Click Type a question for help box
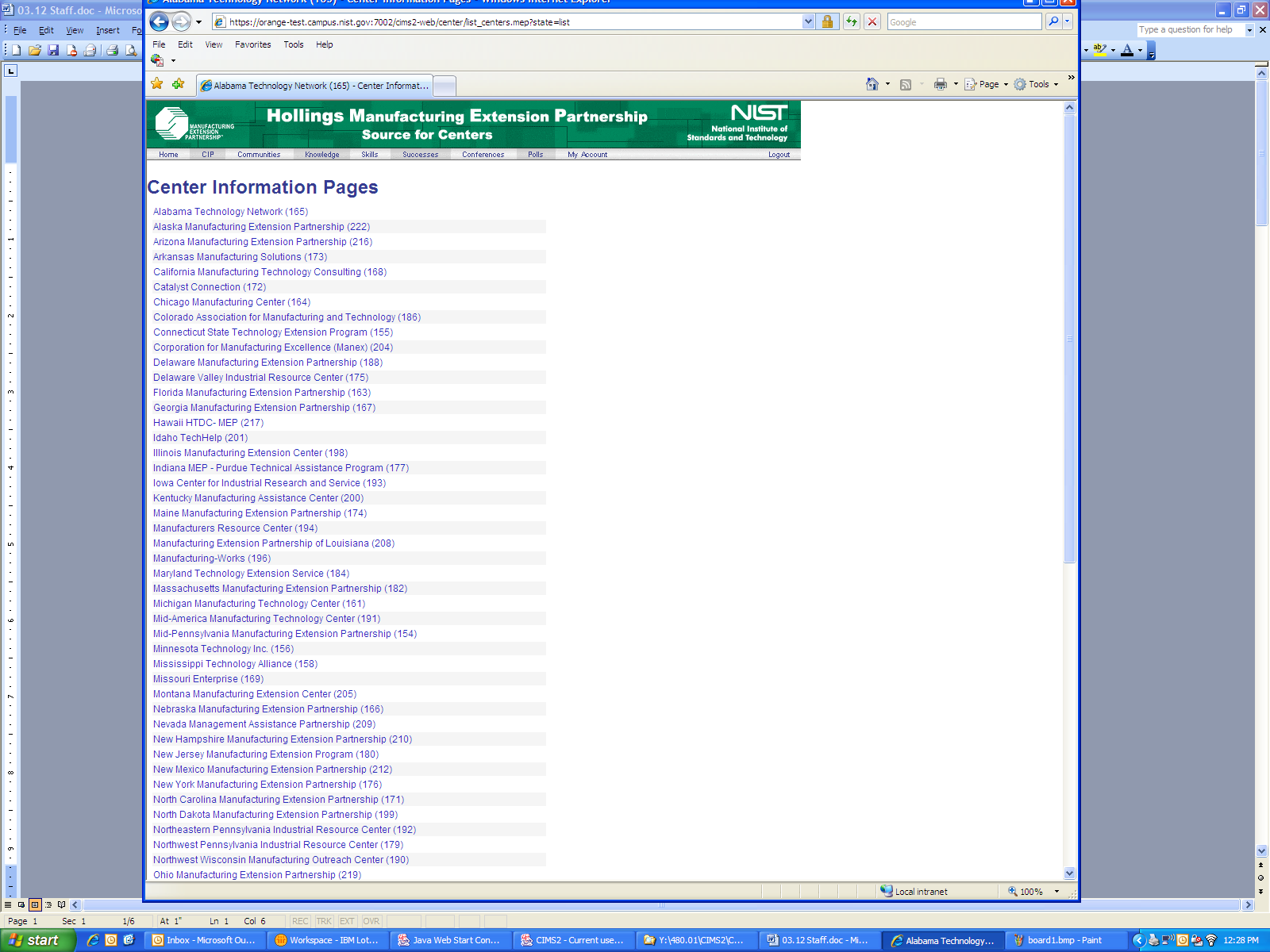The height and width of the screenshot is (952, 1270). point(1191,30)
